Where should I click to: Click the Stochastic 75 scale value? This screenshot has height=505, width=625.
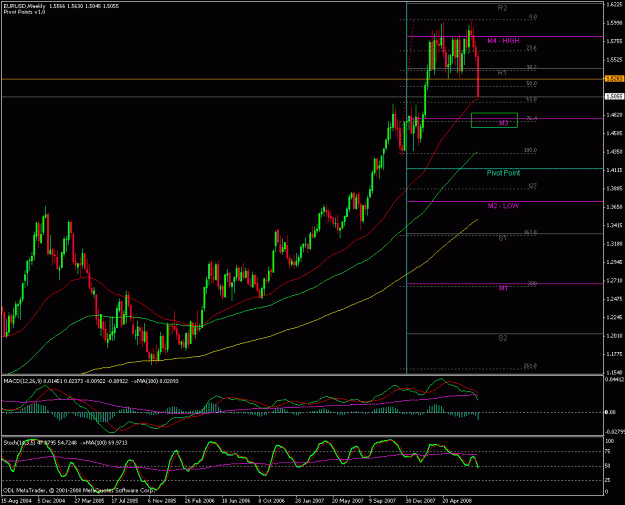pos(609,451)
